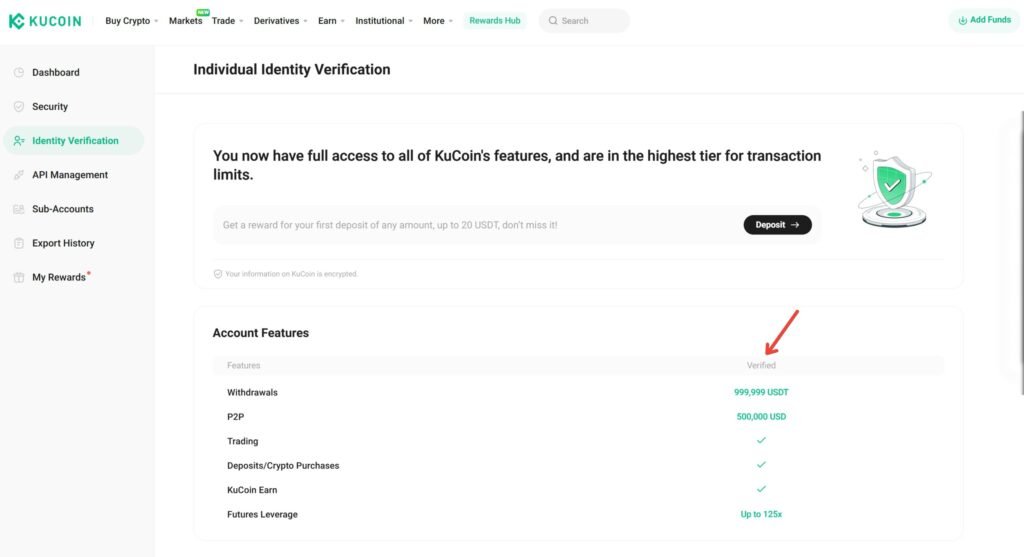This screenshot has height=557, width=1024.
Task: Click the My Rewards gift icon
Action: [x=19, y=277]
